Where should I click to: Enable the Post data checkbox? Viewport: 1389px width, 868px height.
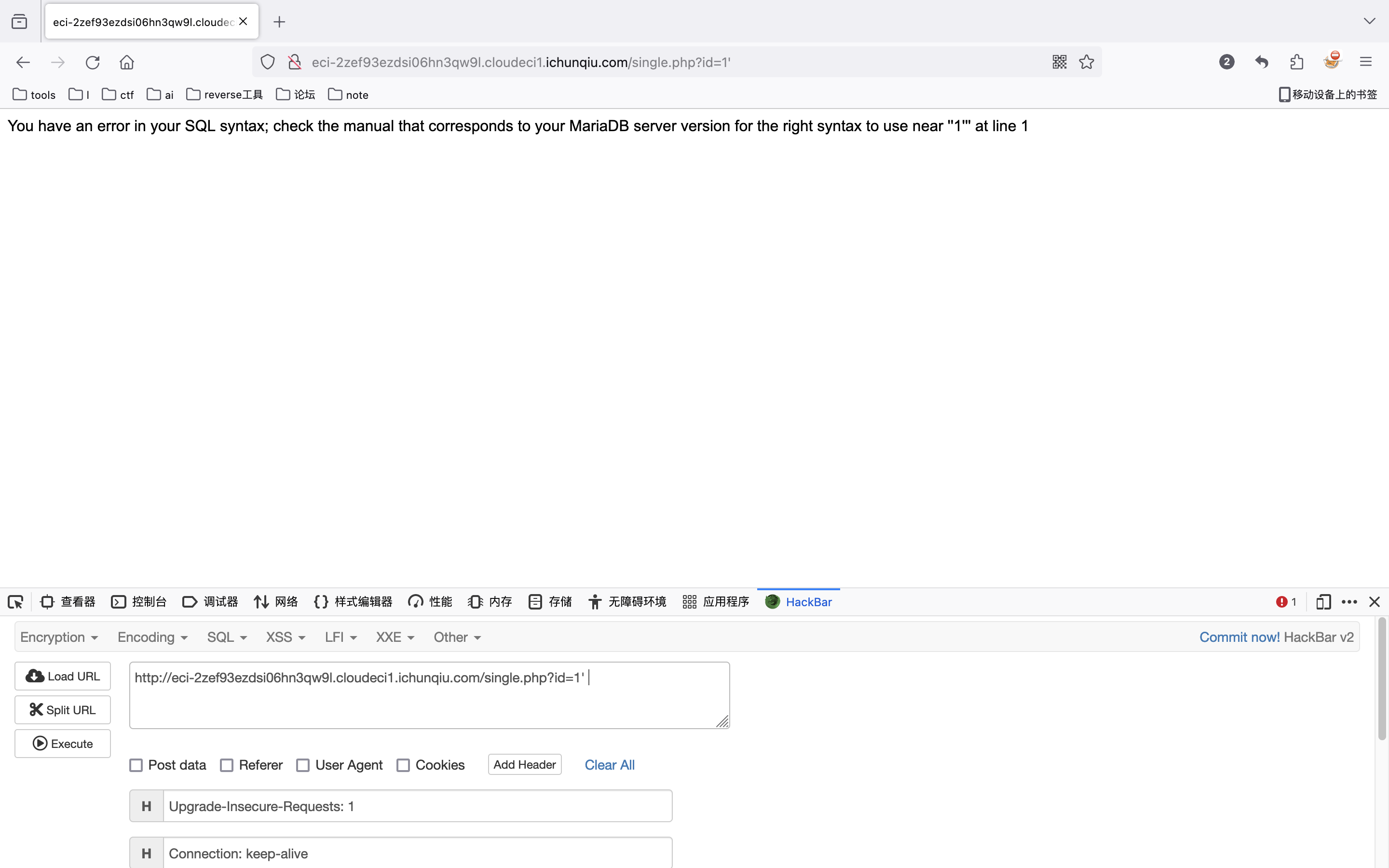[136, 765]
